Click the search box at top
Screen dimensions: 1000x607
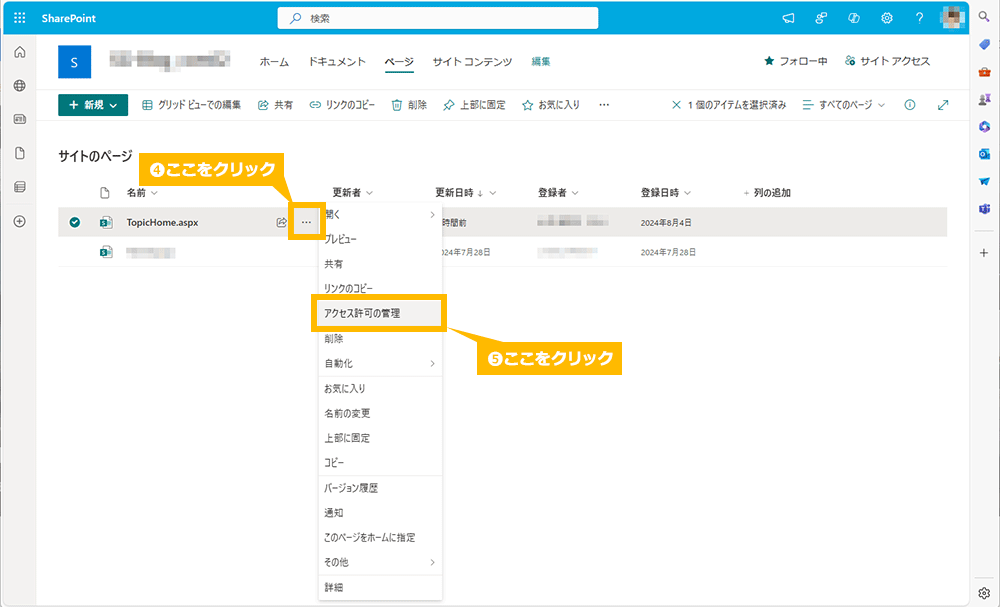pyautogui.click(x=438, y=18)
